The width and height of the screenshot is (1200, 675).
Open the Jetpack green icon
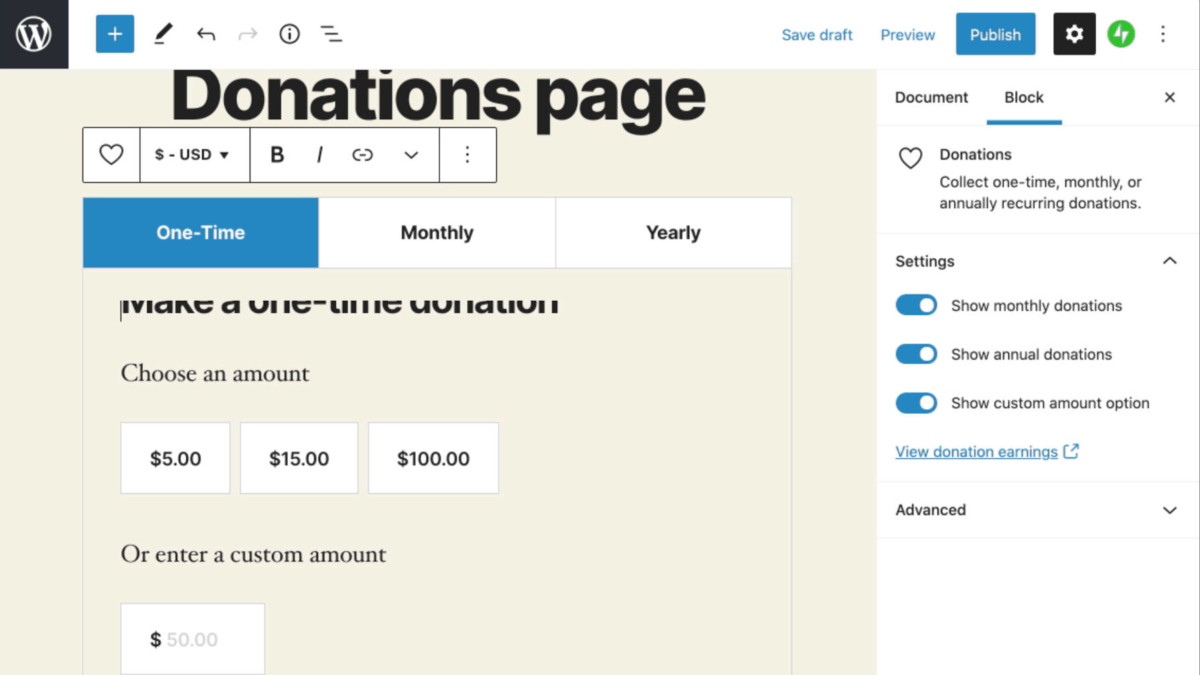[x=1121, y=34]
